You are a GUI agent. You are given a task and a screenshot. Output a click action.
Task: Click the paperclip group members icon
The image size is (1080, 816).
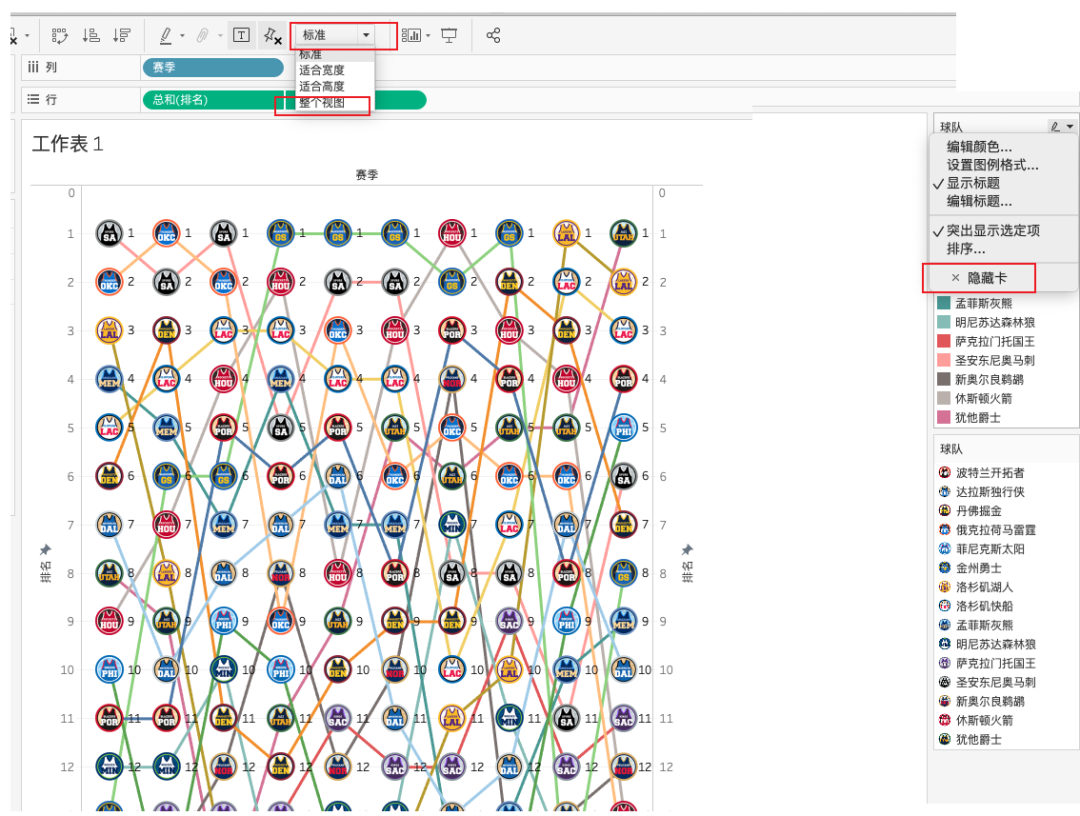click(202, 35)
